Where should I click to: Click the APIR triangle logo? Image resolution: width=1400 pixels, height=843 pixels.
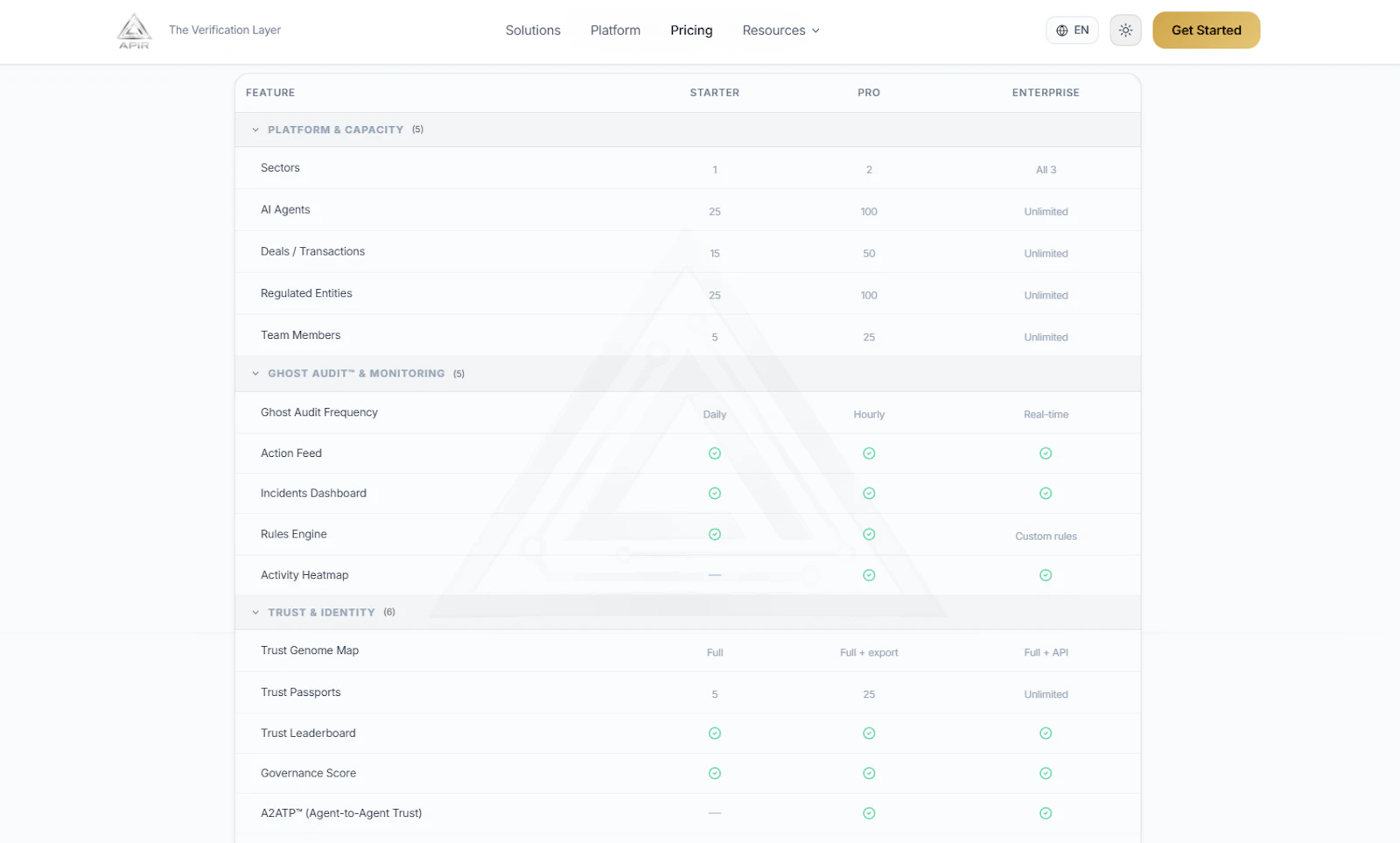[x=134, y=31]
